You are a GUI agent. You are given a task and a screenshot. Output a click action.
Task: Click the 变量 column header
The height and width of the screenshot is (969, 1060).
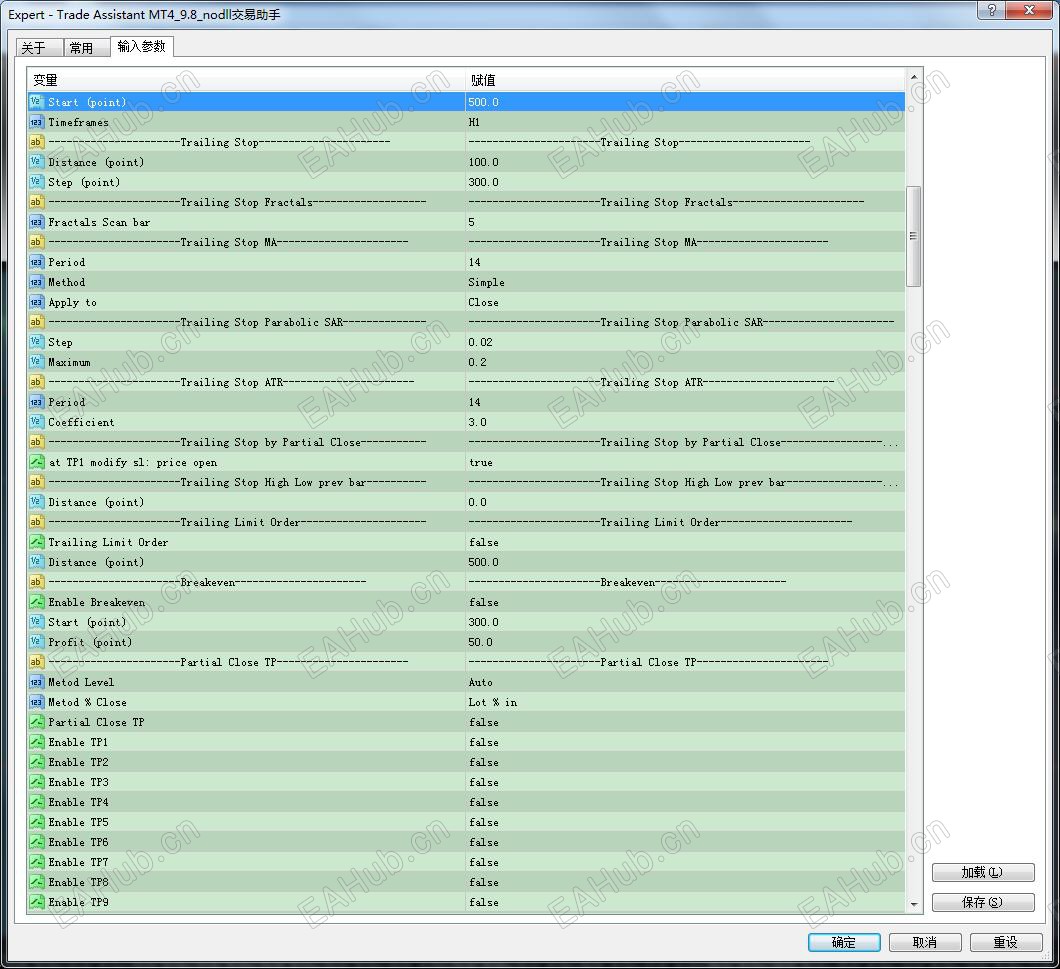pyautogui.click(x=246, y=80)
